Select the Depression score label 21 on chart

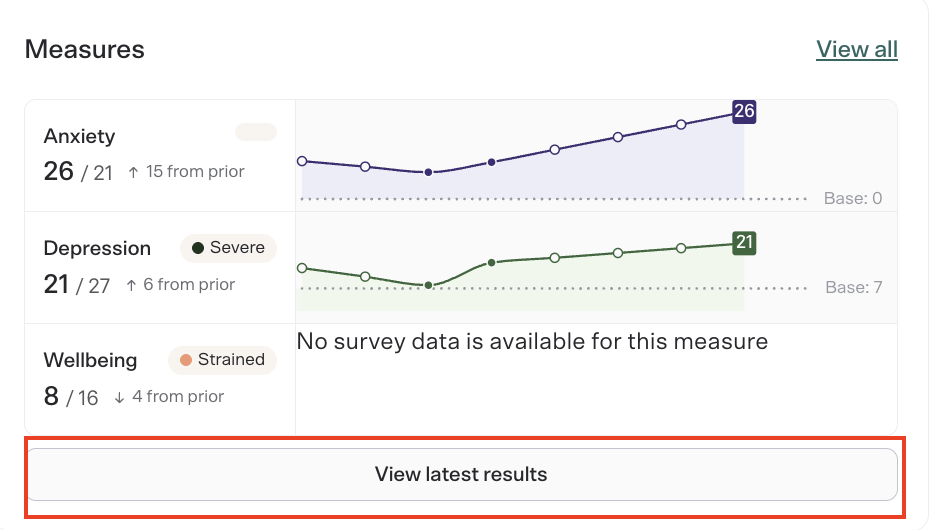(744, 242)
